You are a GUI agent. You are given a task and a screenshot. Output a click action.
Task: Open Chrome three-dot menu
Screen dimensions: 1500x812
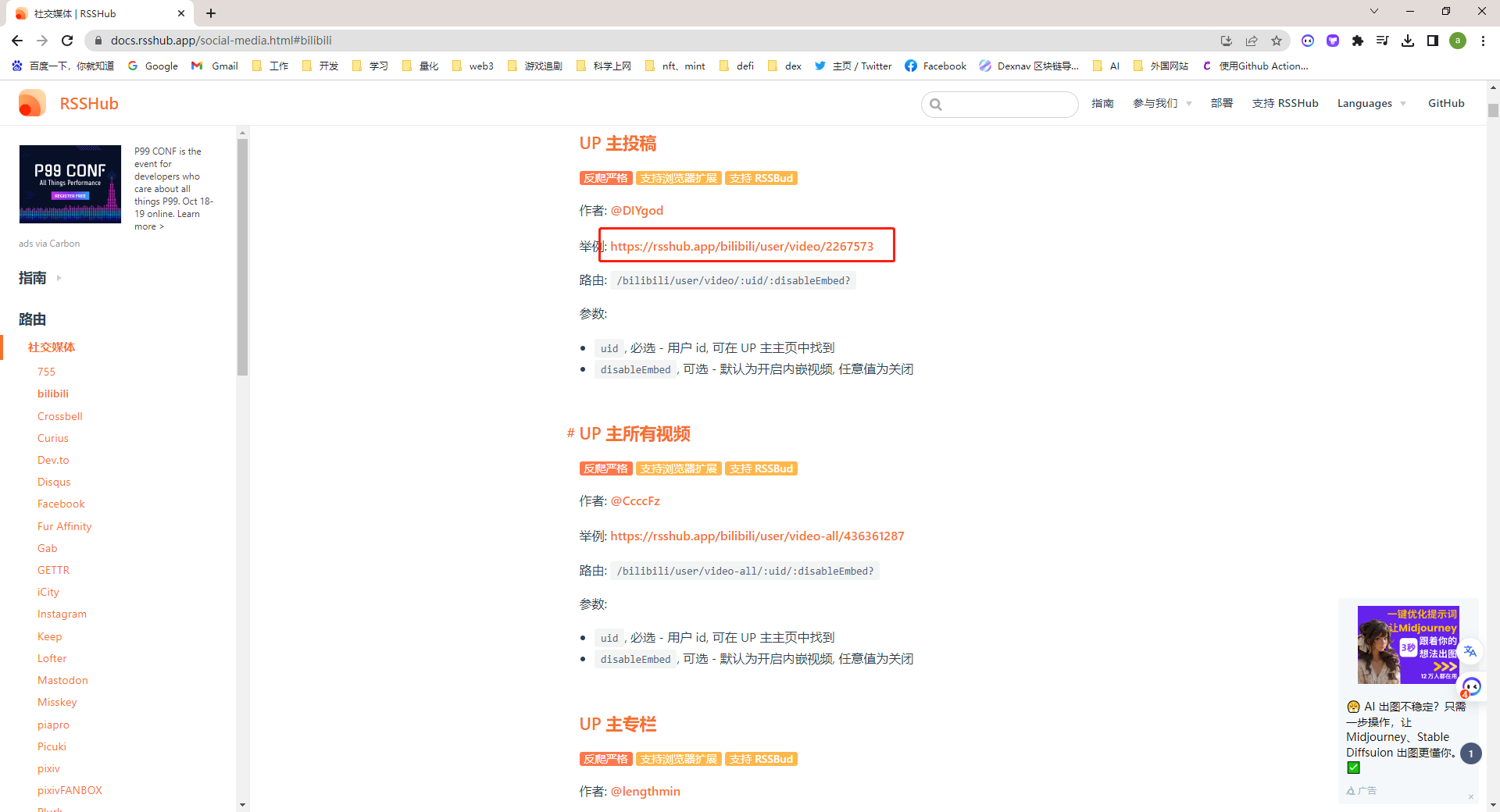pyautogui.click(x=1483, y=41)
